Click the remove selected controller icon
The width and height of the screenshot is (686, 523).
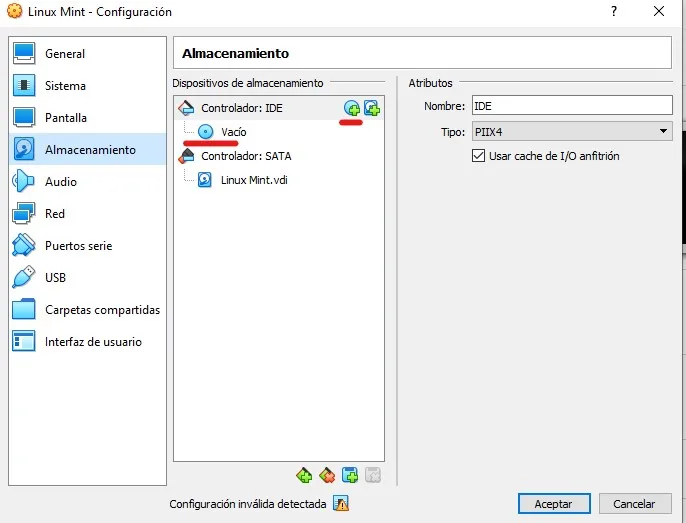327,475
